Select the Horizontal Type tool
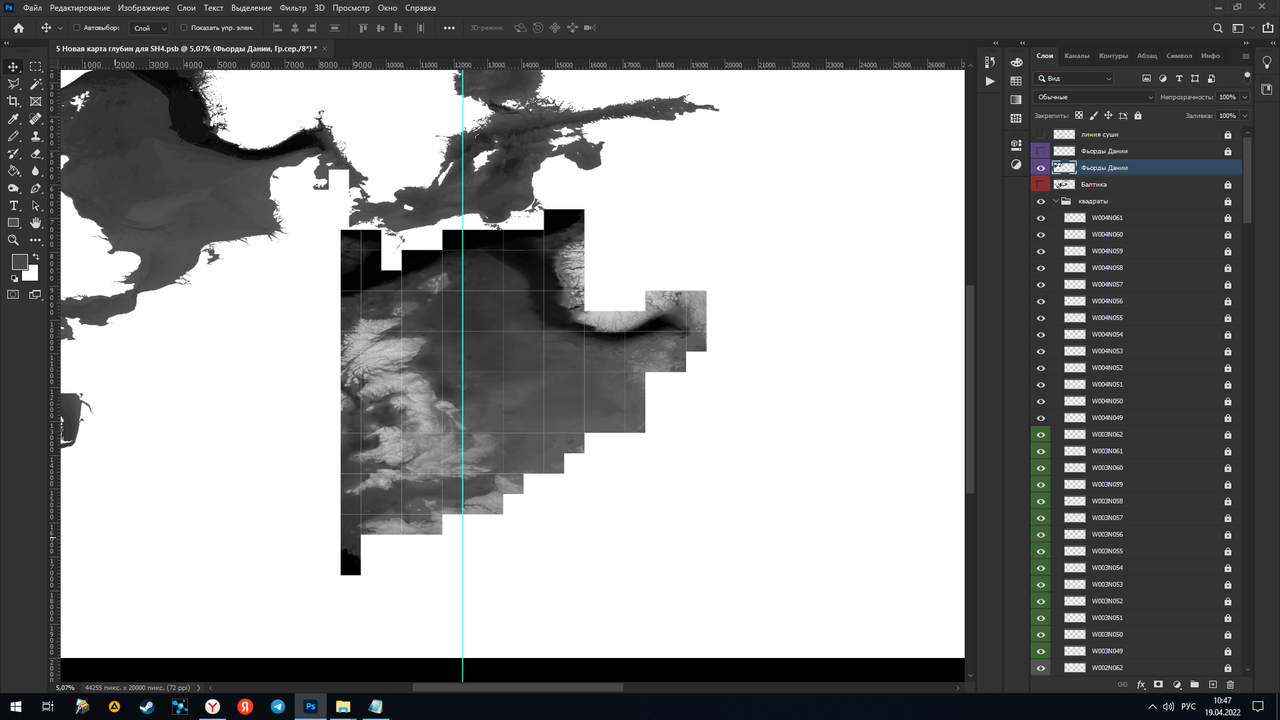 (x=14, y=205)
